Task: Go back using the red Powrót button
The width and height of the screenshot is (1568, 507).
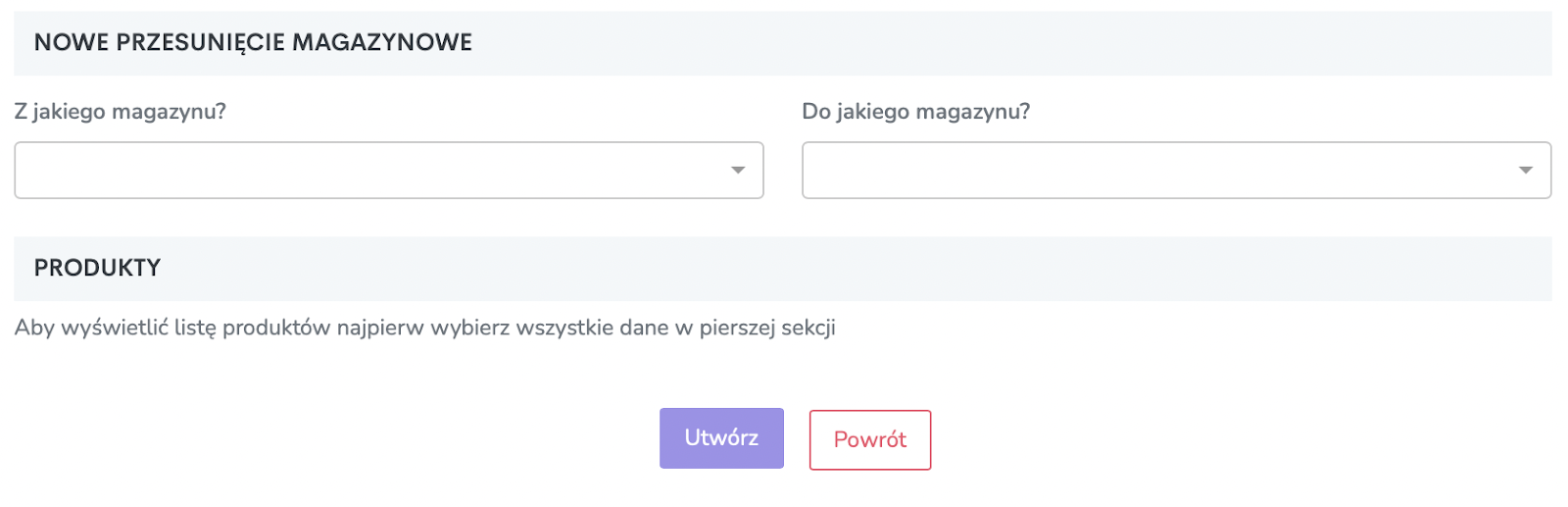Action: [870, 440]
